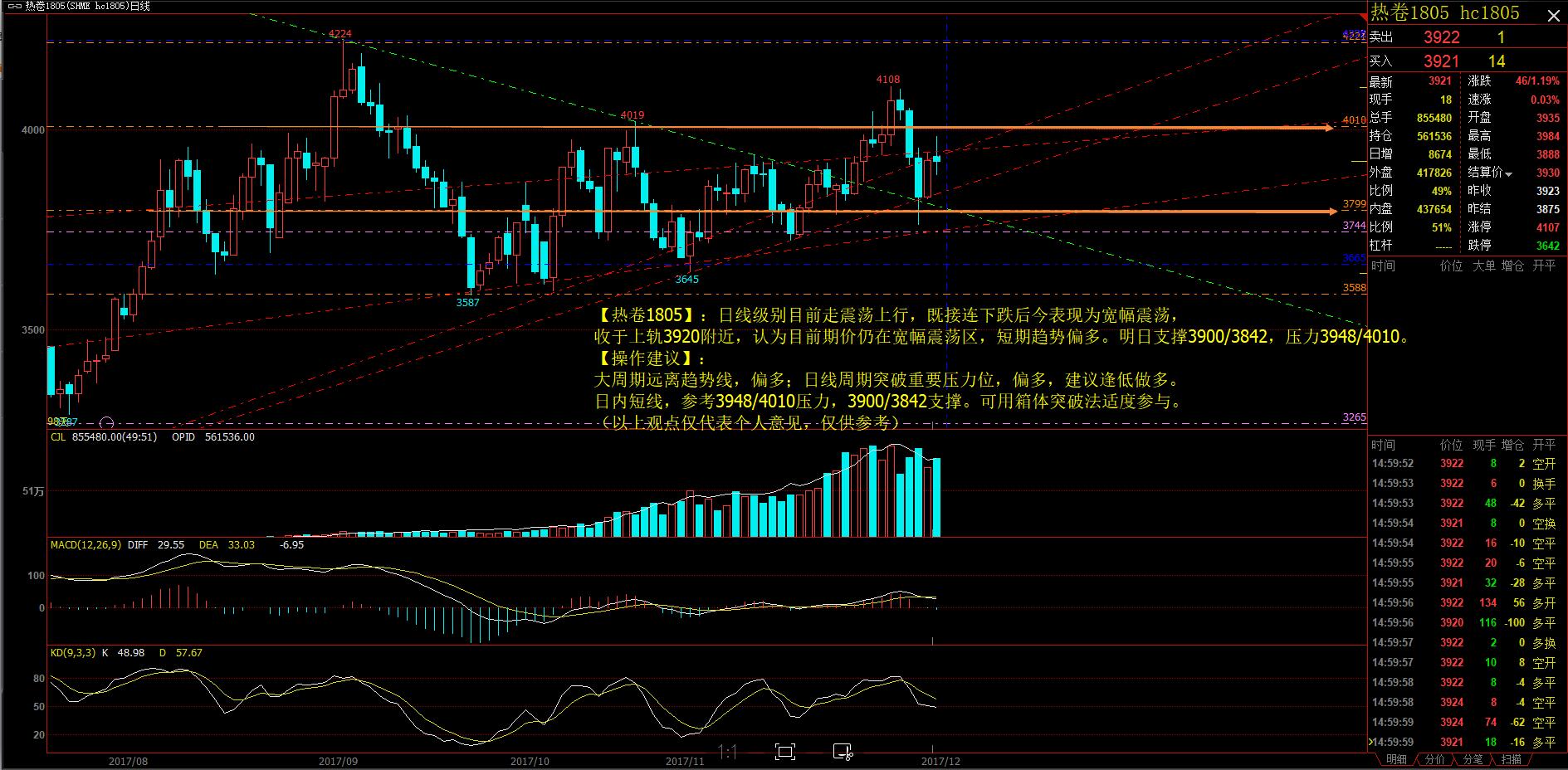Click the 卖出 price 3922
The height and width of the screenshot is (770, 1568).
tap(1441, 37)
